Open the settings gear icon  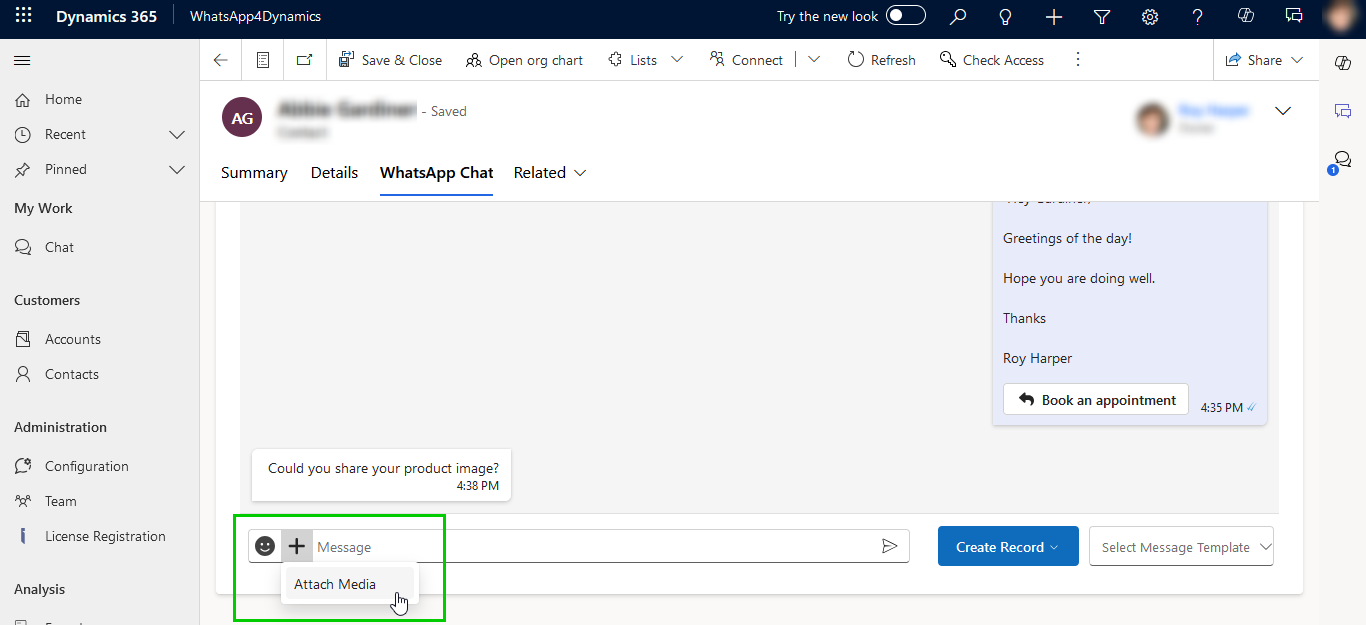[x=1150, y=16]
